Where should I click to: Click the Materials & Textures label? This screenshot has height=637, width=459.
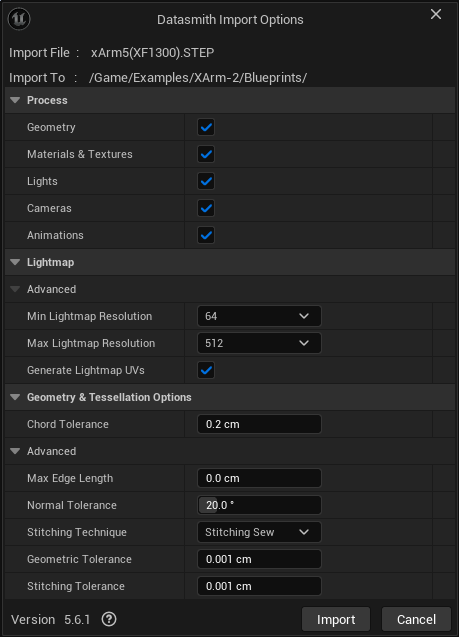point(80,154)
